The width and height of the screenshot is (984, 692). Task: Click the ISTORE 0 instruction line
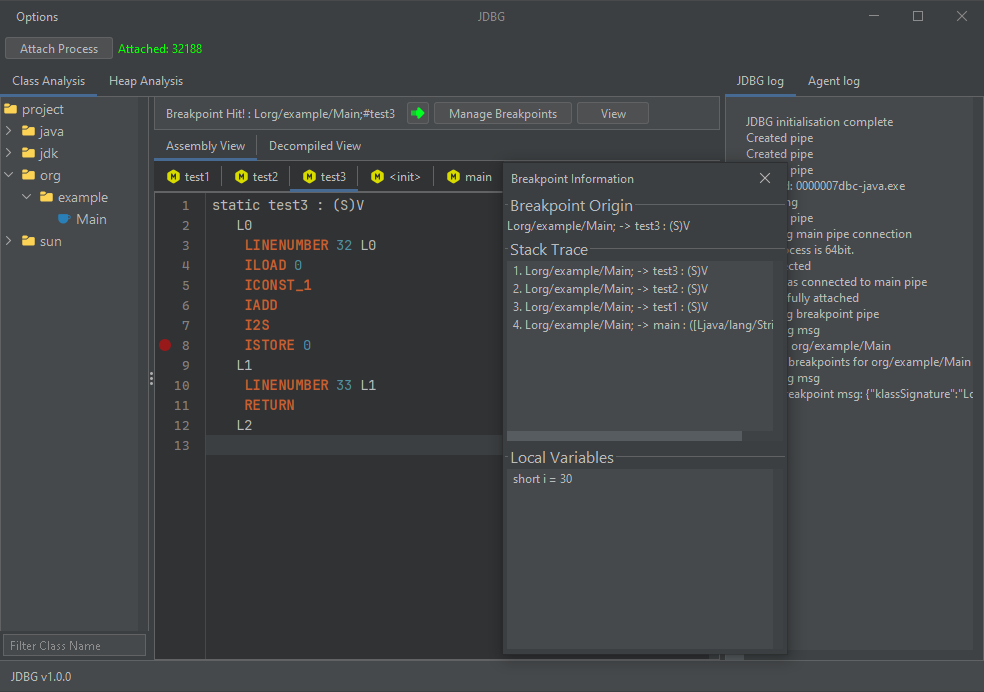[277, 345]
